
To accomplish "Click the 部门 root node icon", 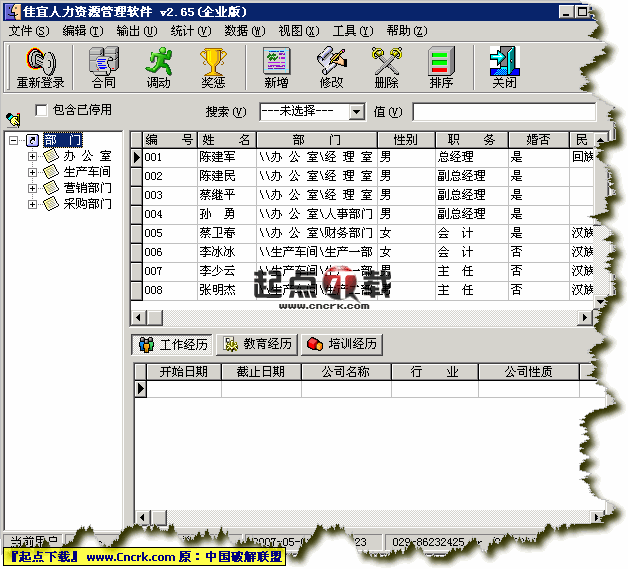I will (32, 140).
